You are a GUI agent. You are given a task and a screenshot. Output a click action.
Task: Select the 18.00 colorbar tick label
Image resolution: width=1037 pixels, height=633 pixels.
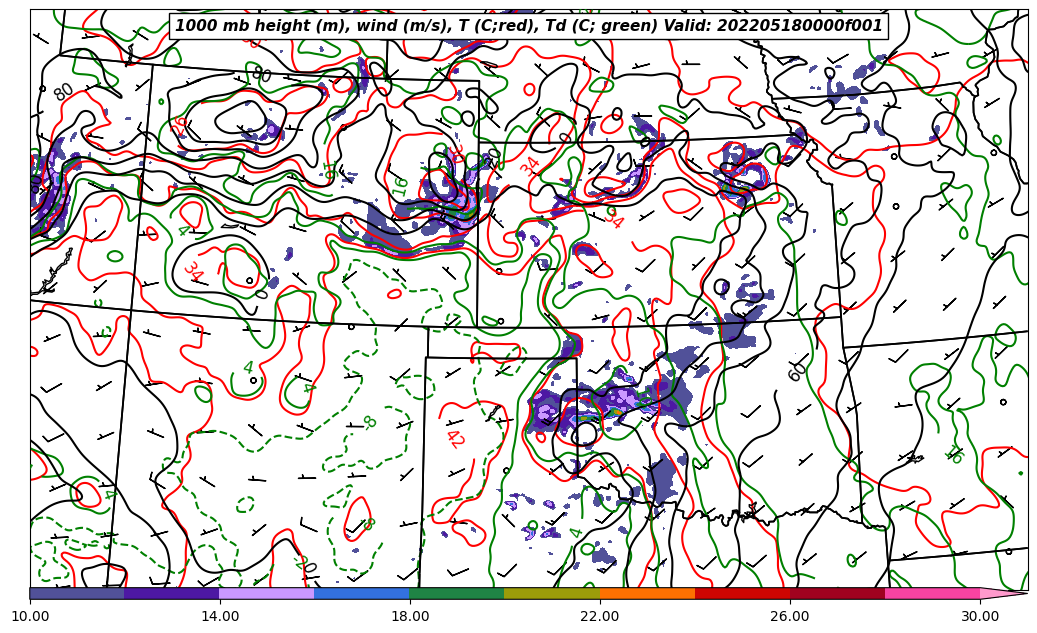410,617
